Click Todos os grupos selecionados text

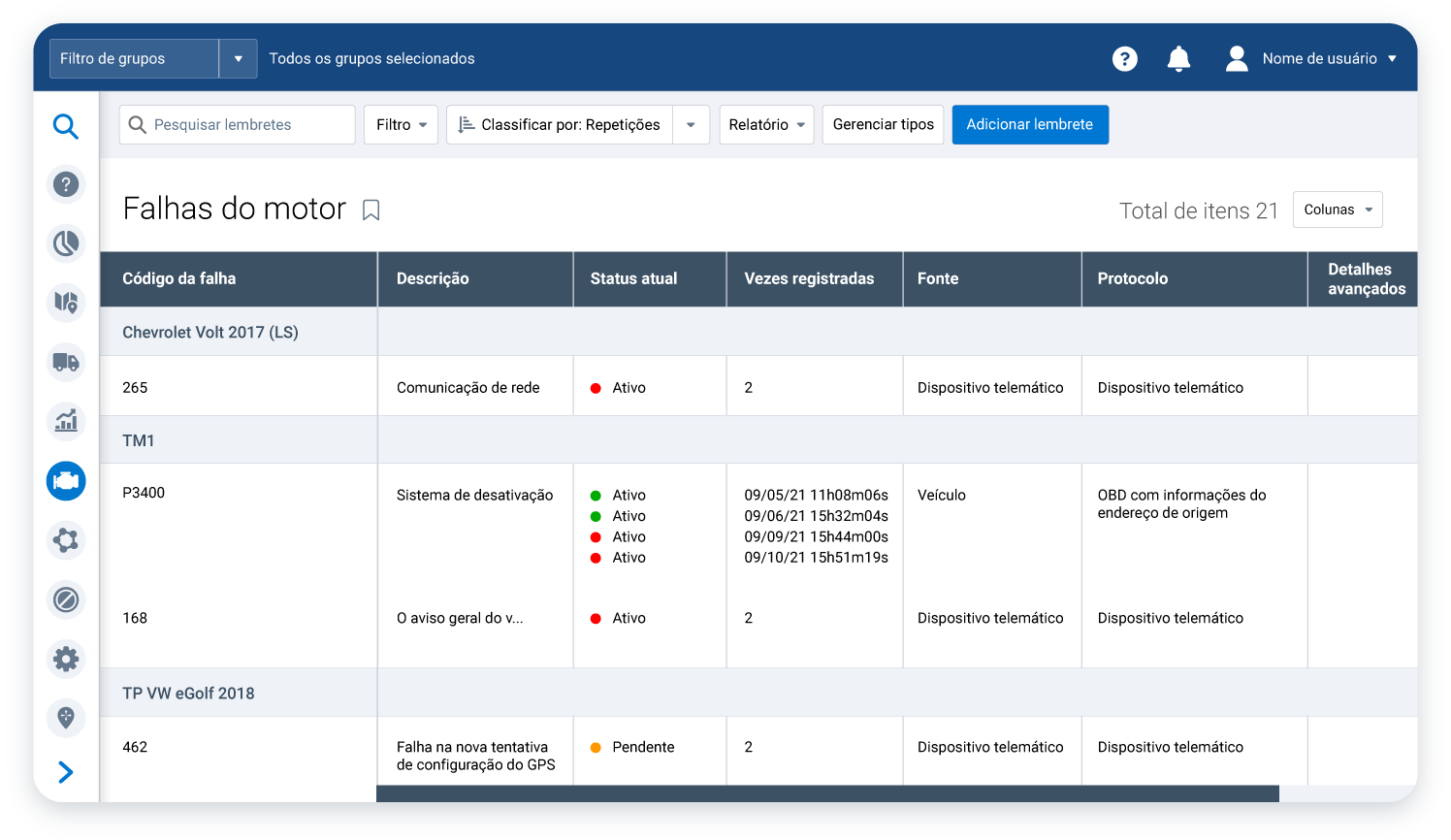tap(372, 58)
